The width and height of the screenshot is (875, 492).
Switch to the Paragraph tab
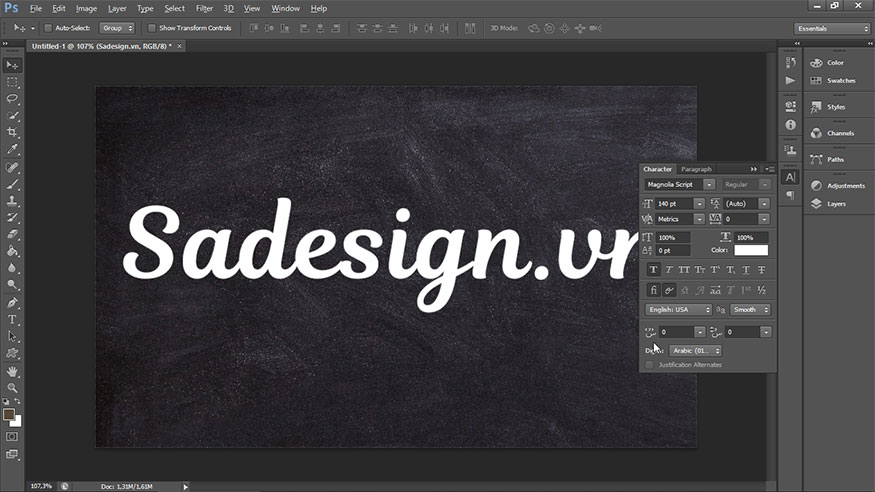(x=696, y=169)
